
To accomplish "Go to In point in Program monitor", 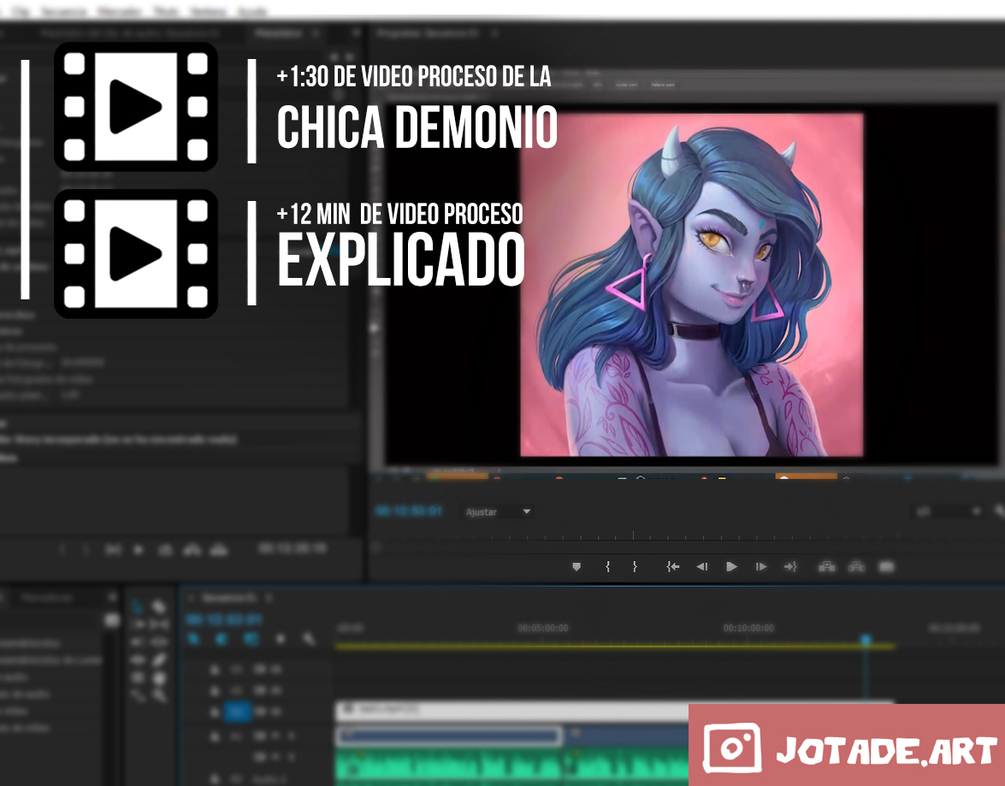I will click(x=672, y=567).
